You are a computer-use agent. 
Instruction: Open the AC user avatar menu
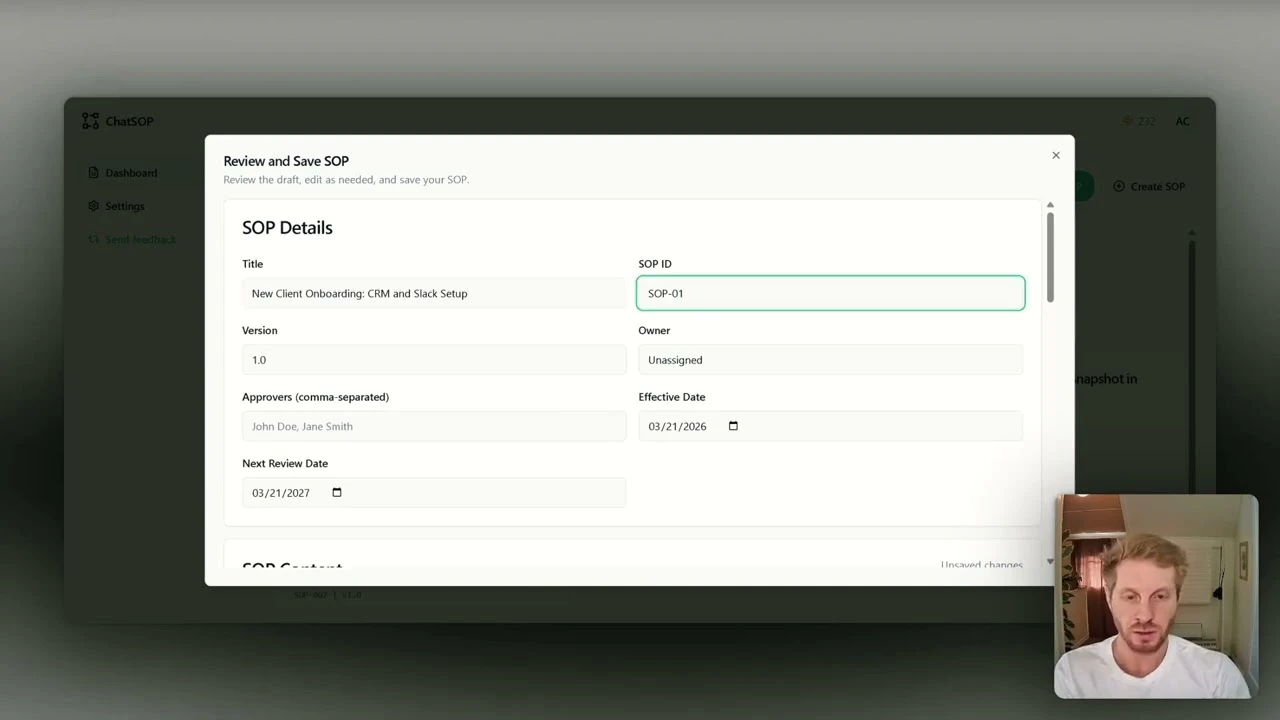[x=1183, y=121]
